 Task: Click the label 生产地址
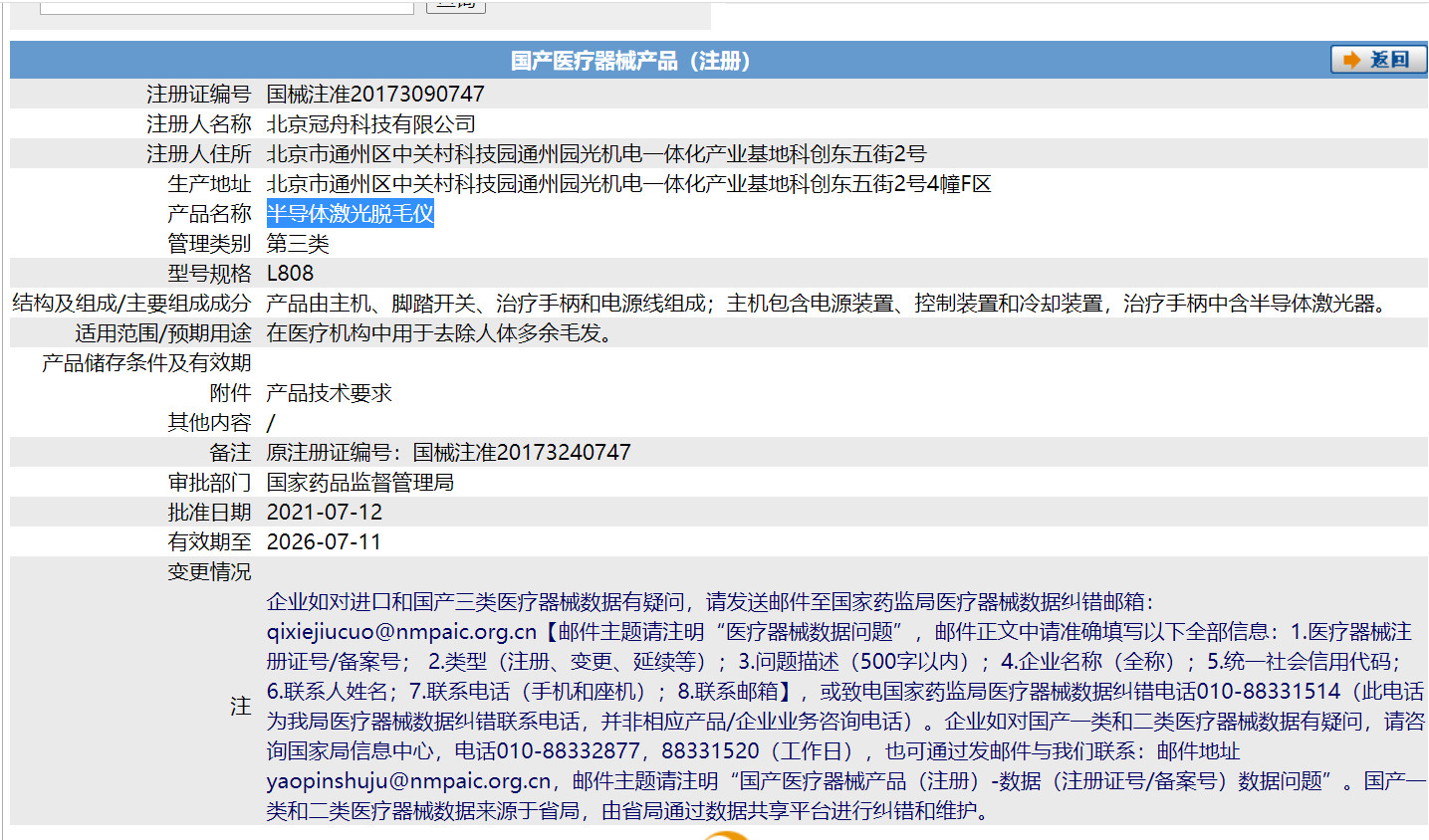209,183
